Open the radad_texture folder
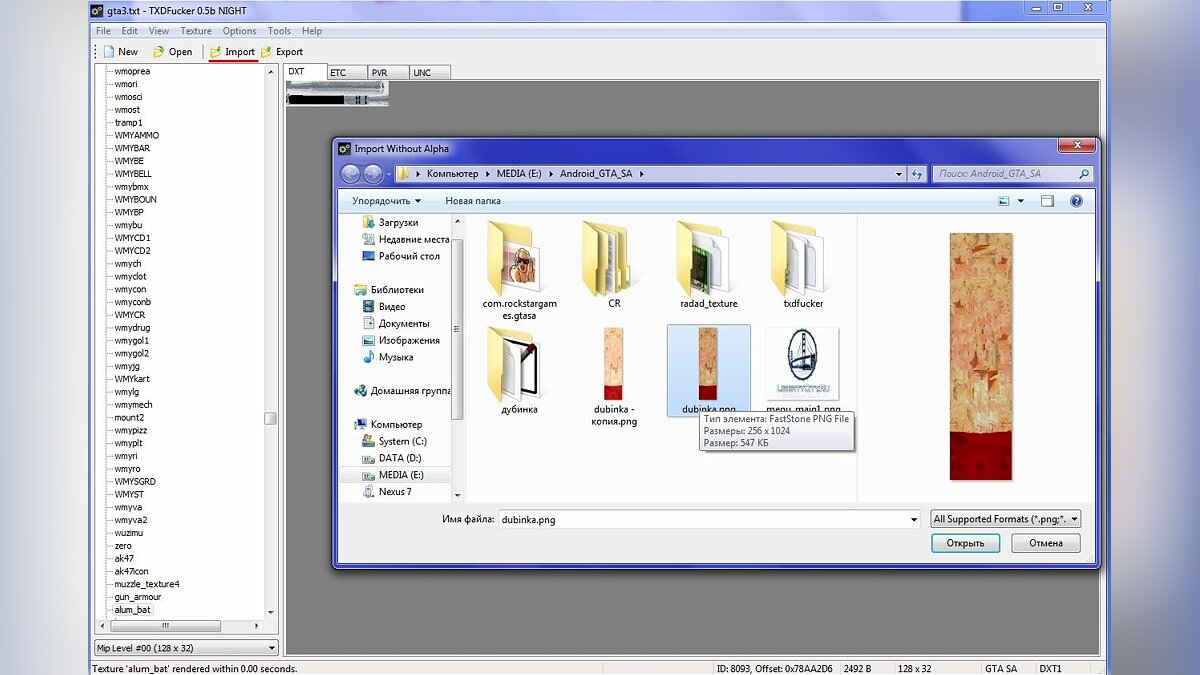Image resolution: width=1200 pixels, height=675 pixels. click(708, 262)
